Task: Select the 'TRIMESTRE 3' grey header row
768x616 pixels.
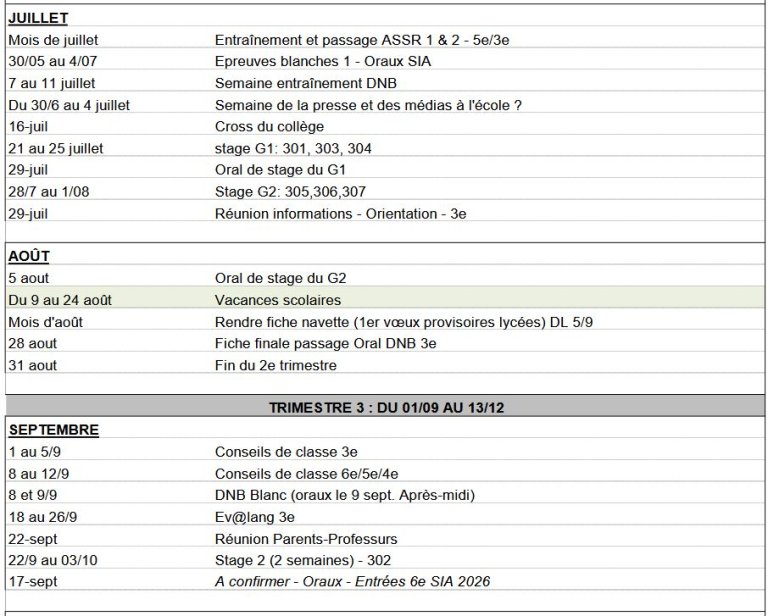Action: 384,408
